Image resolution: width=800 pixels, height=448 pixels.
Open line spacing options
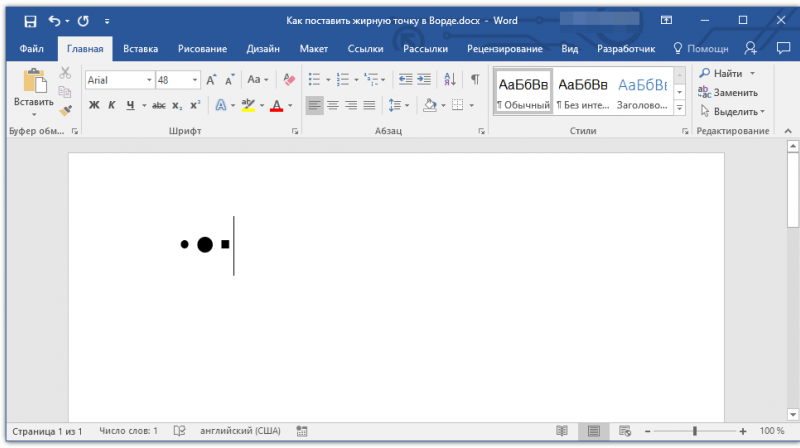coord(398,105)
